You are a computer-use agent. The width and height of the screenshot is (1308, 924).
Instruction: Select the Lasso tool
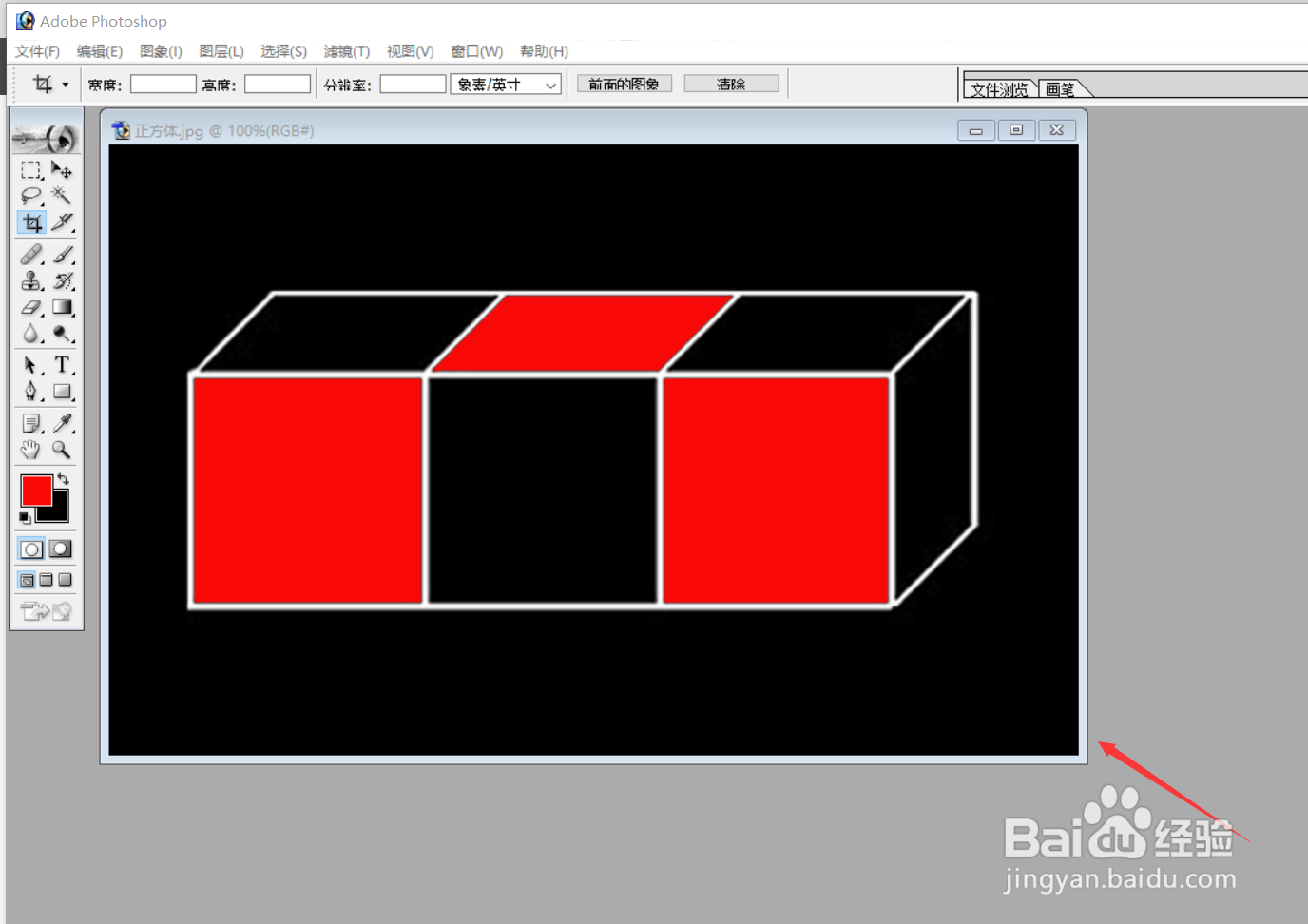[x=31, y=196]
